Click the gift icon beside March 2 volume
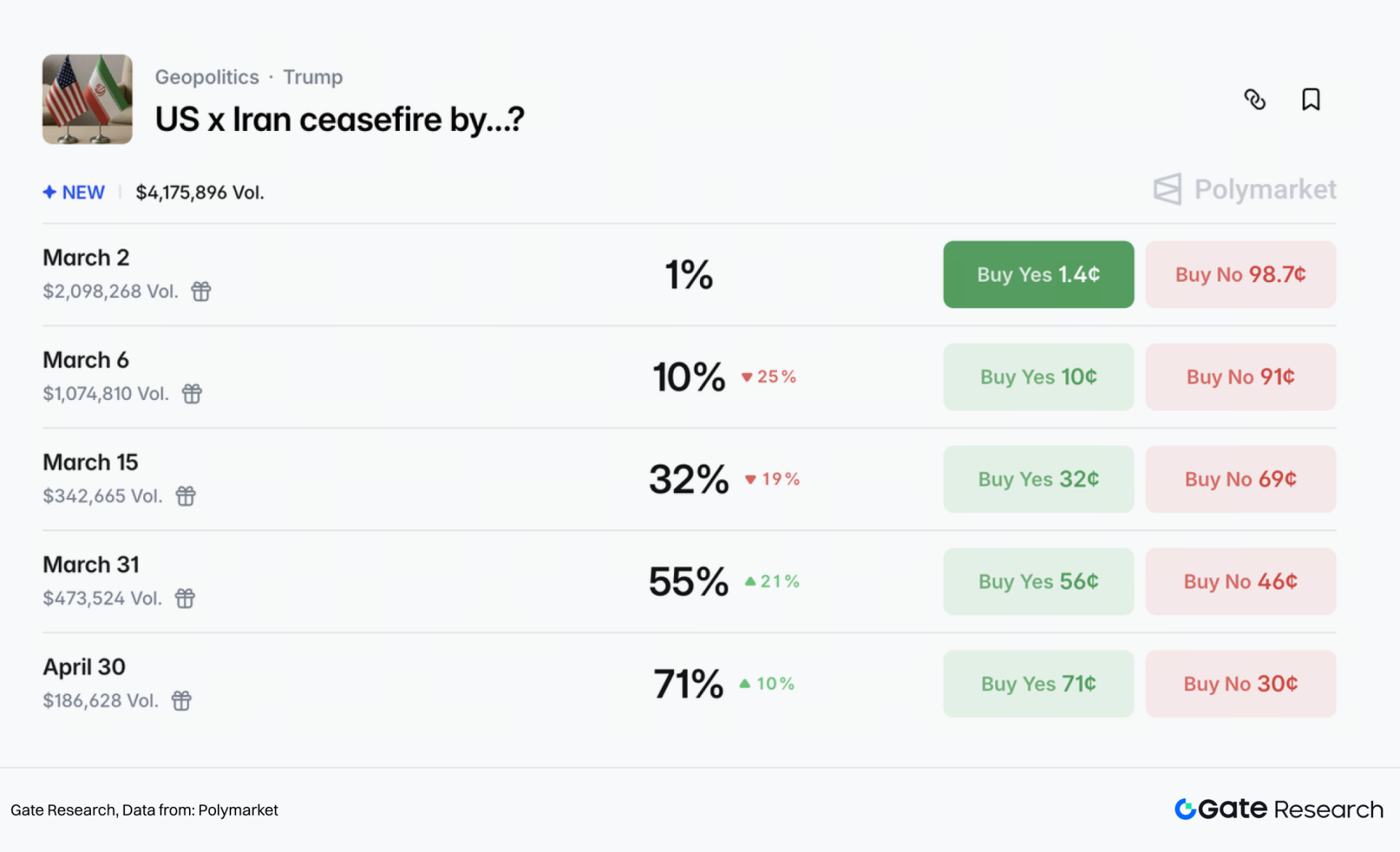This screenshot has width=1400, height=852. pos(201,292)
